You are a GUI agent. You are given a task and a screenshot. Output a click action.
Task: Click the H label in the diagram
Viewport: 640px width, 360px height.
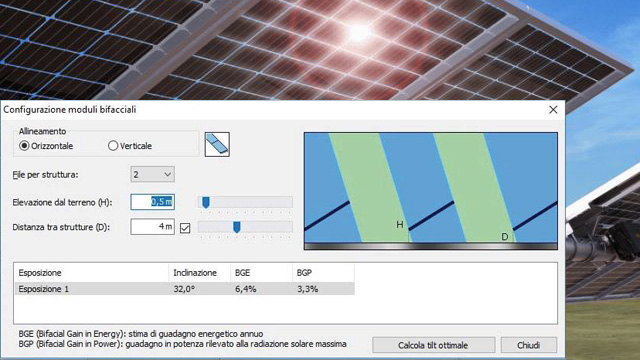[x=400, y=224]
